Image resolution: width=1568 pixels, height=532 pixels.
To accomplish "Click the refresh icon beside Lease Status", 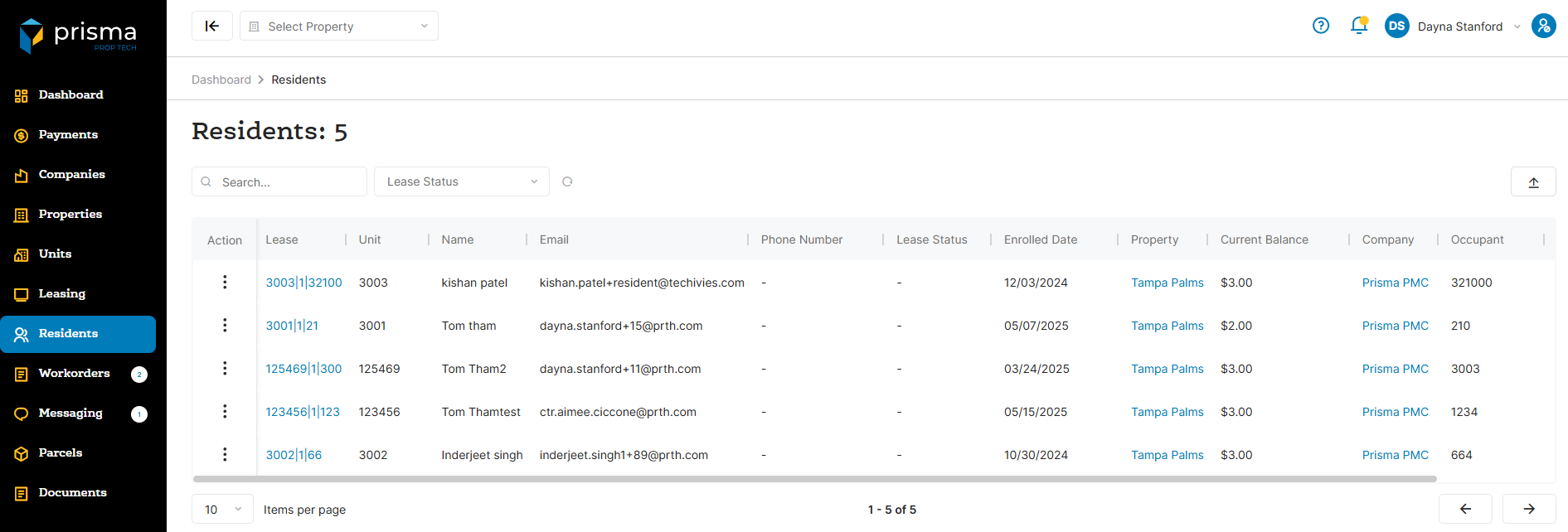I will coord(567,181).
